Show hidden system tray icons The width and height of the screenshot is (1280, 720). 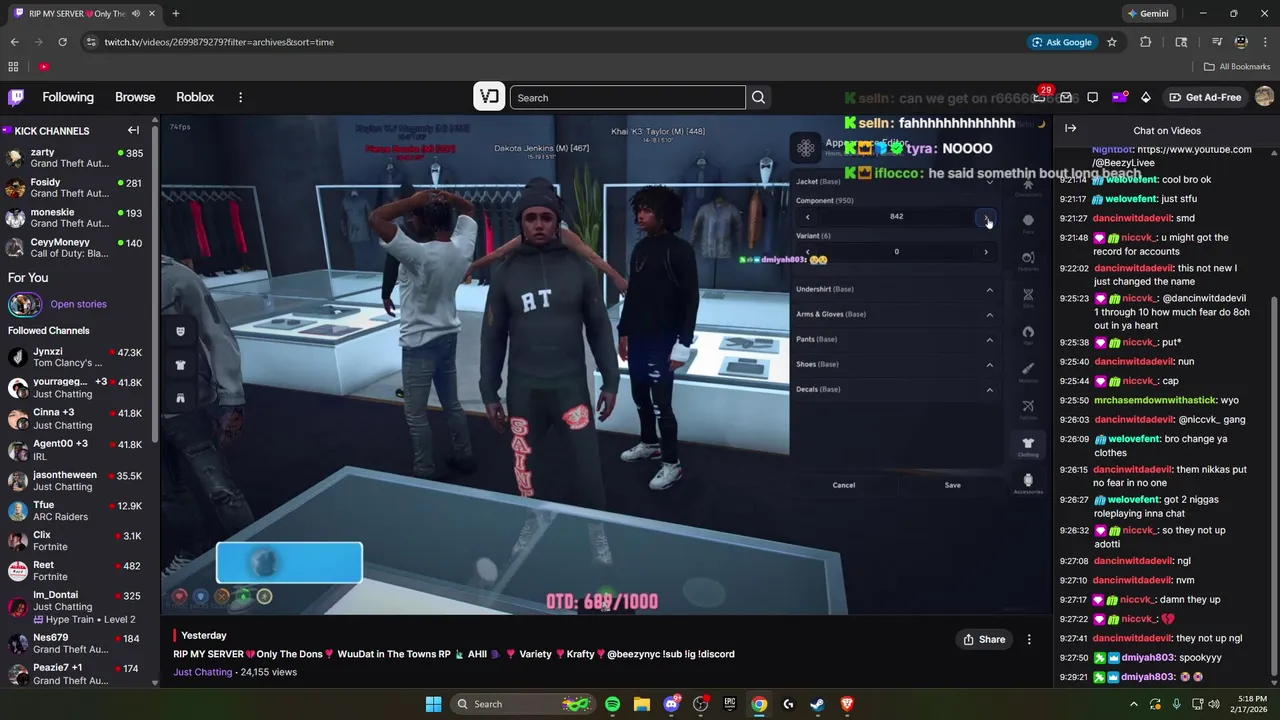1134,704
